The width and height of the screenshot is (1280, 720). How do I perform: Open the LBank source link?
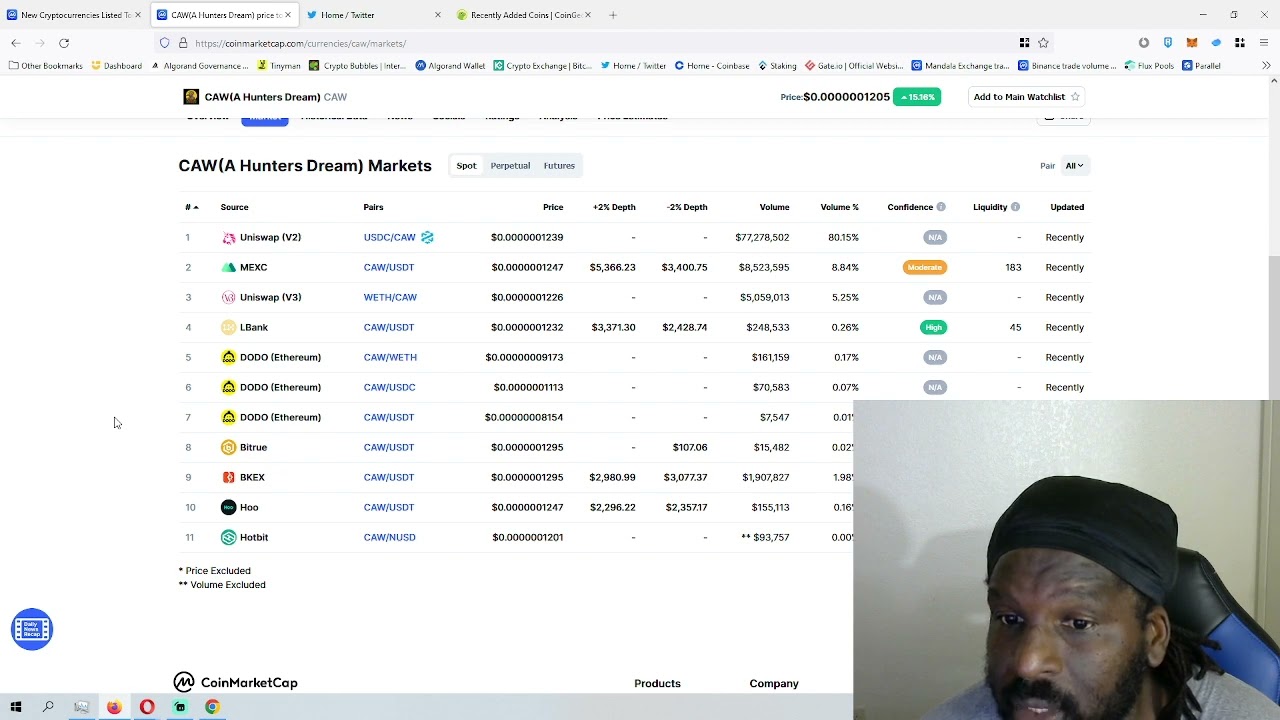coord(254,327)
